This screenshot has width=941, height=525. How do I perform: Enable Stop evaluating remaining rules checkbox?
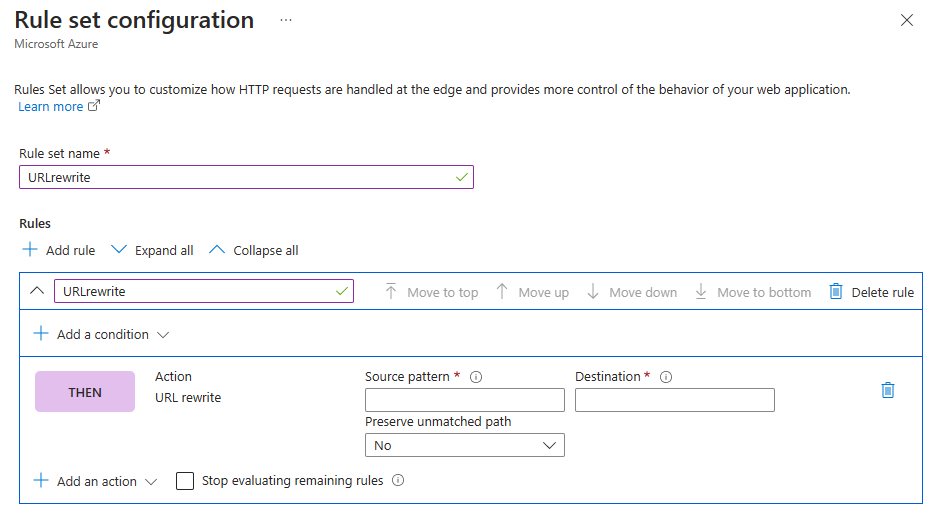click(x=185, y=481)
